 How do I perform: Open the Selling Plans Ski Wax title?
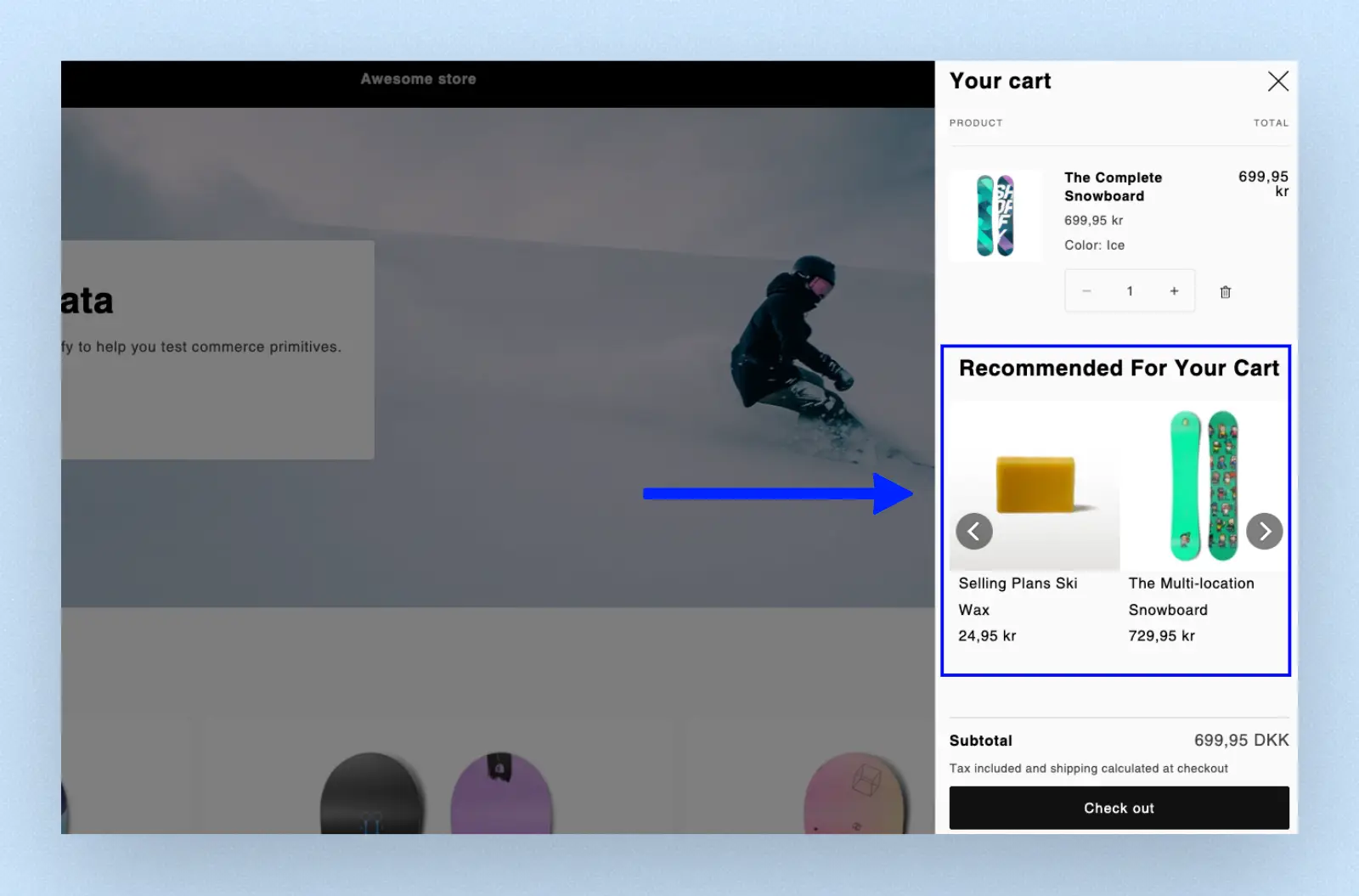pos(1018,596)
